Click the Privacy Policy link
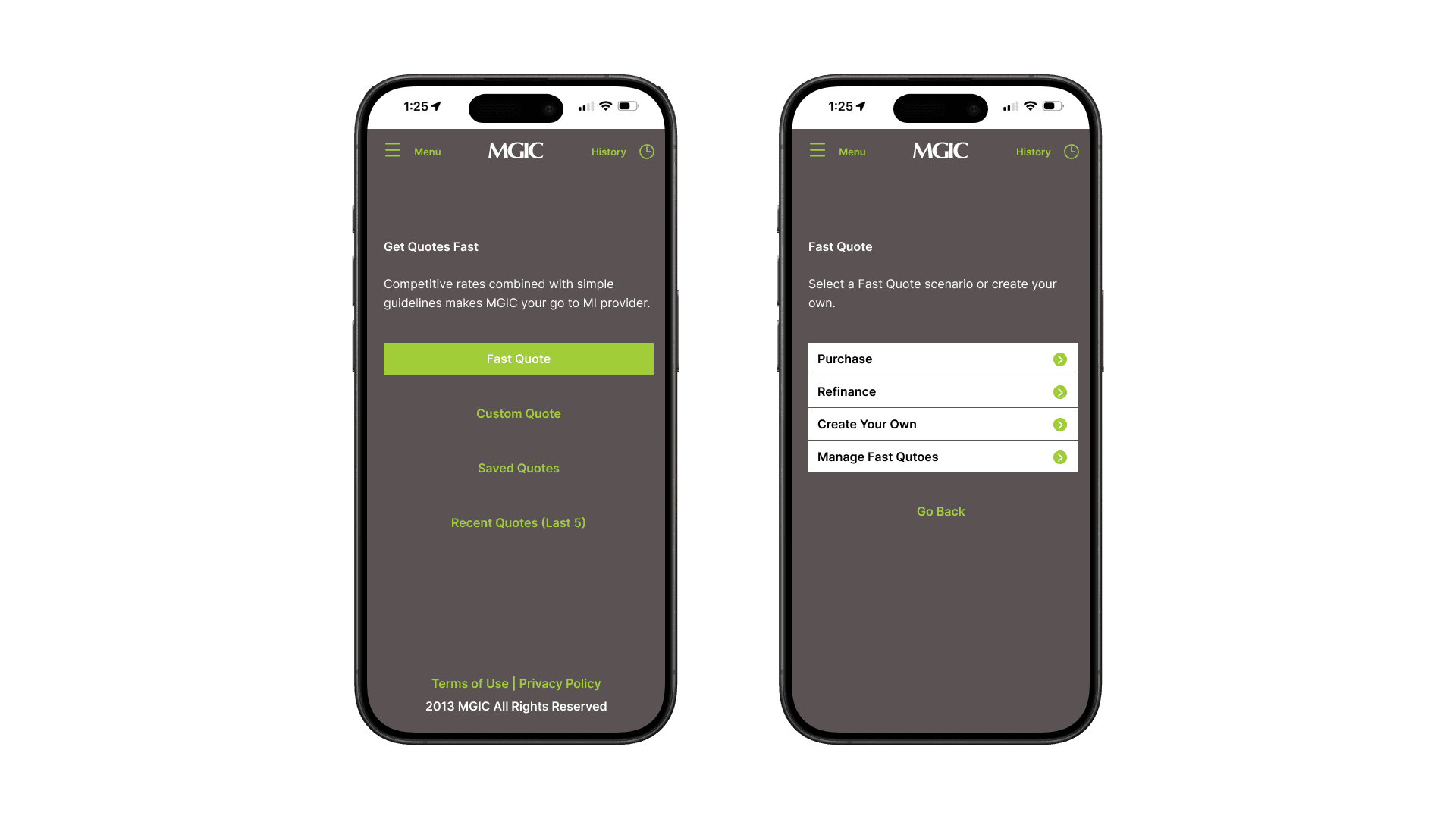Image resolution: width=1456 pixels, height=819 pixels. tap(560, 683)
